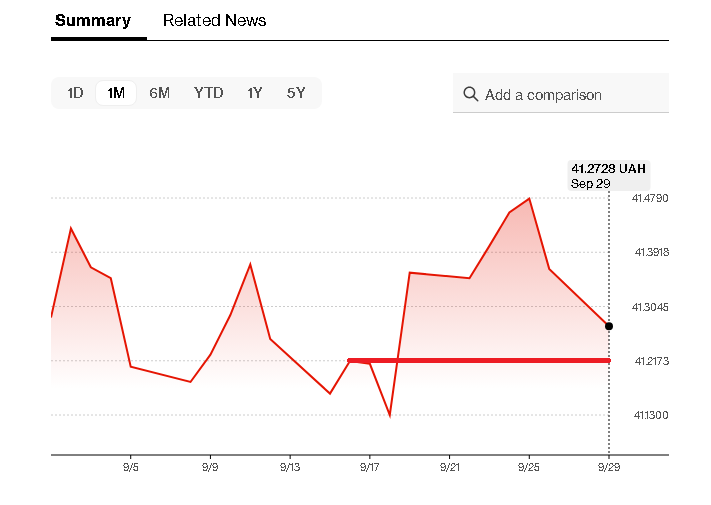This screenshot has width=711, height=505.
Task: Click the 41.2173 price axis label
Action: tap(650, 360)
